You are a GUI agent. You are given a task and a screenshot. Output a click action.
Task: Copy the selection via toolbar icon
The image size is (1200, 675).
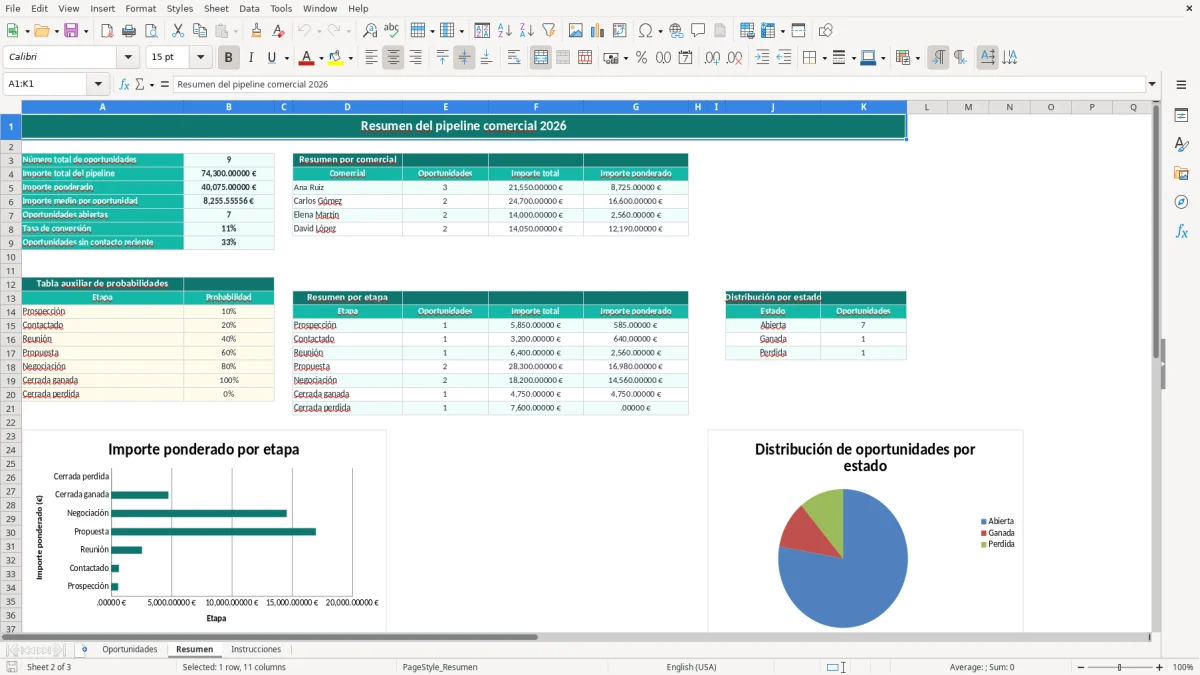point(200,31)
